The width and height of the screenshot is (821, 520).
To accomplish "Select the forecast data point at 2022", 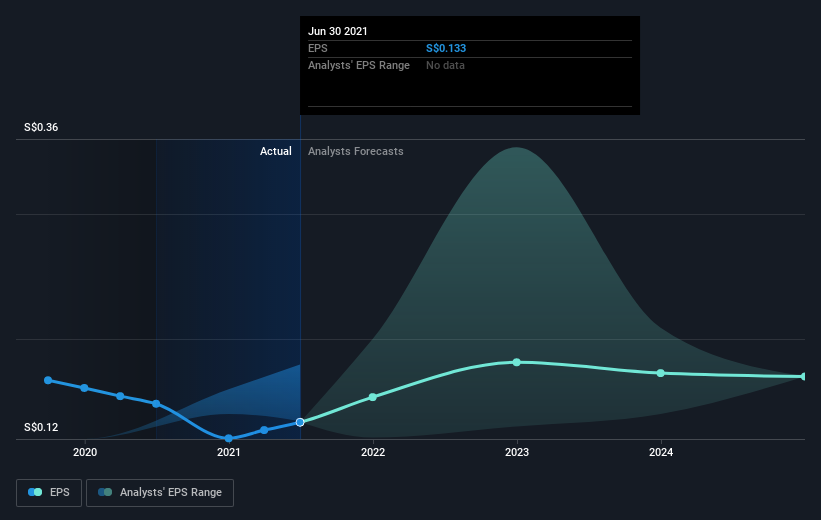I will [373, 397].
